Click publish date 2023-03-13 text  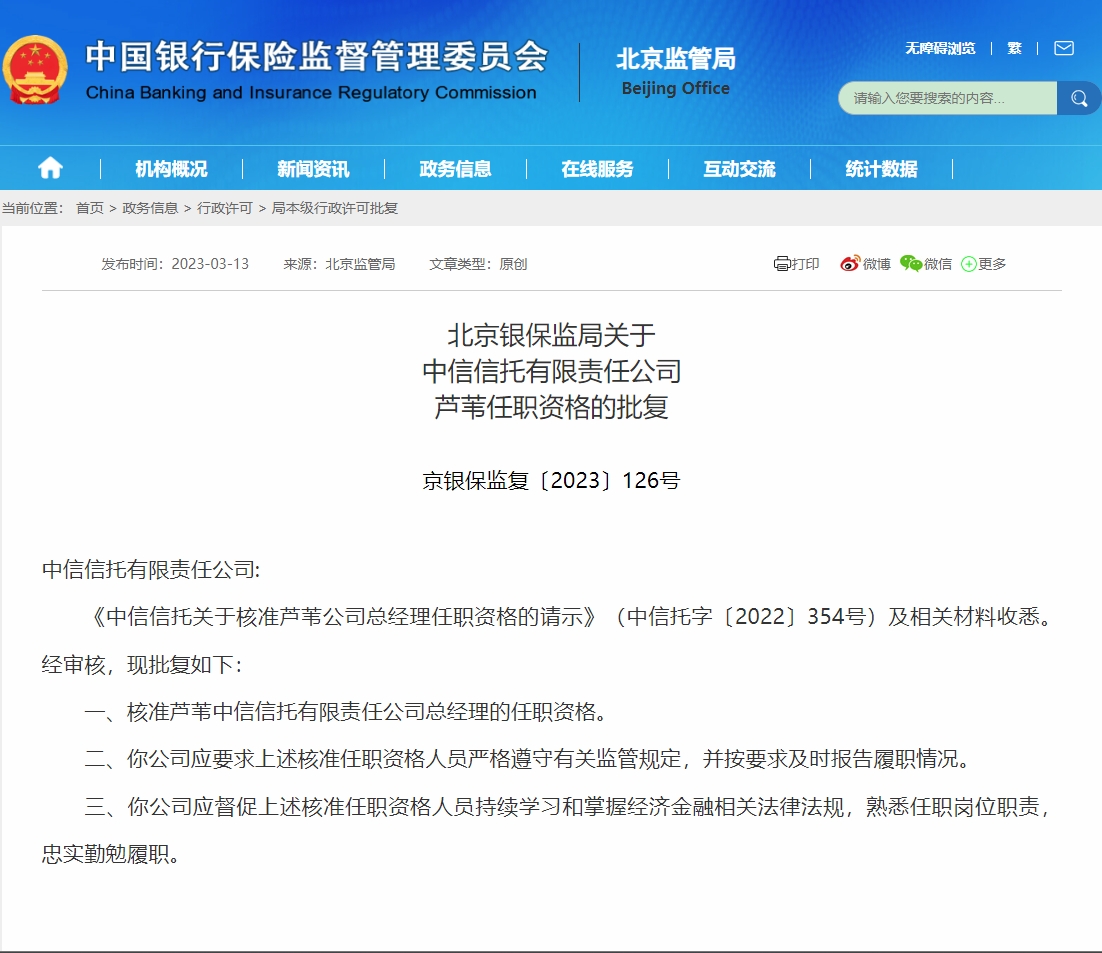point(210,264)
